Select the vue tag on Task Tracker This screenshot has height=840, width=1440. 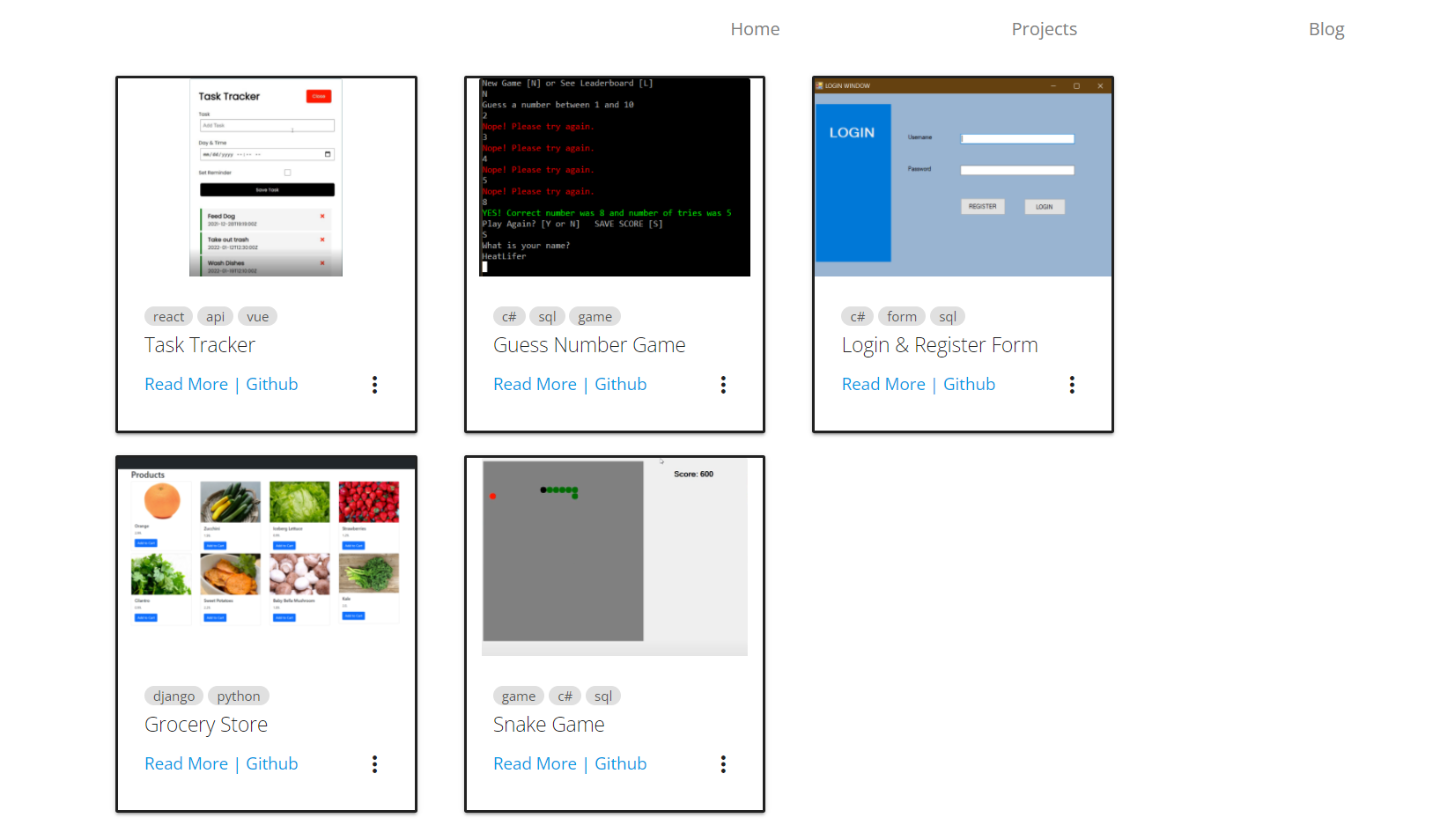click(257, 316)
